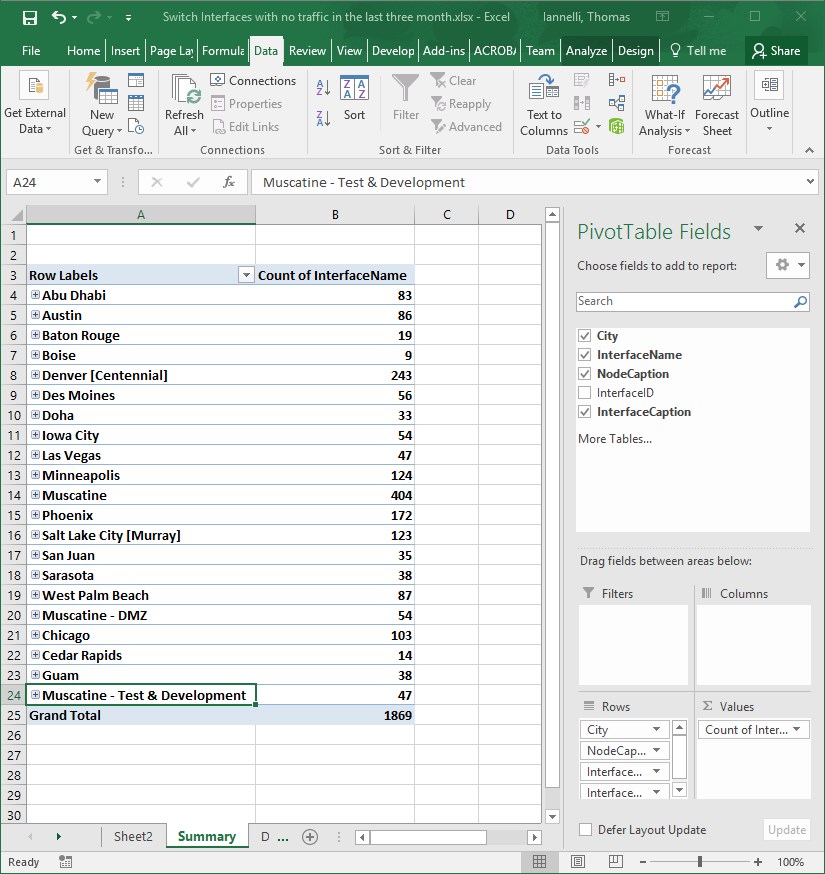This screenshot has width=825, height=874.
Task: Expand the Muscatine row group
Action: (35, 495)
